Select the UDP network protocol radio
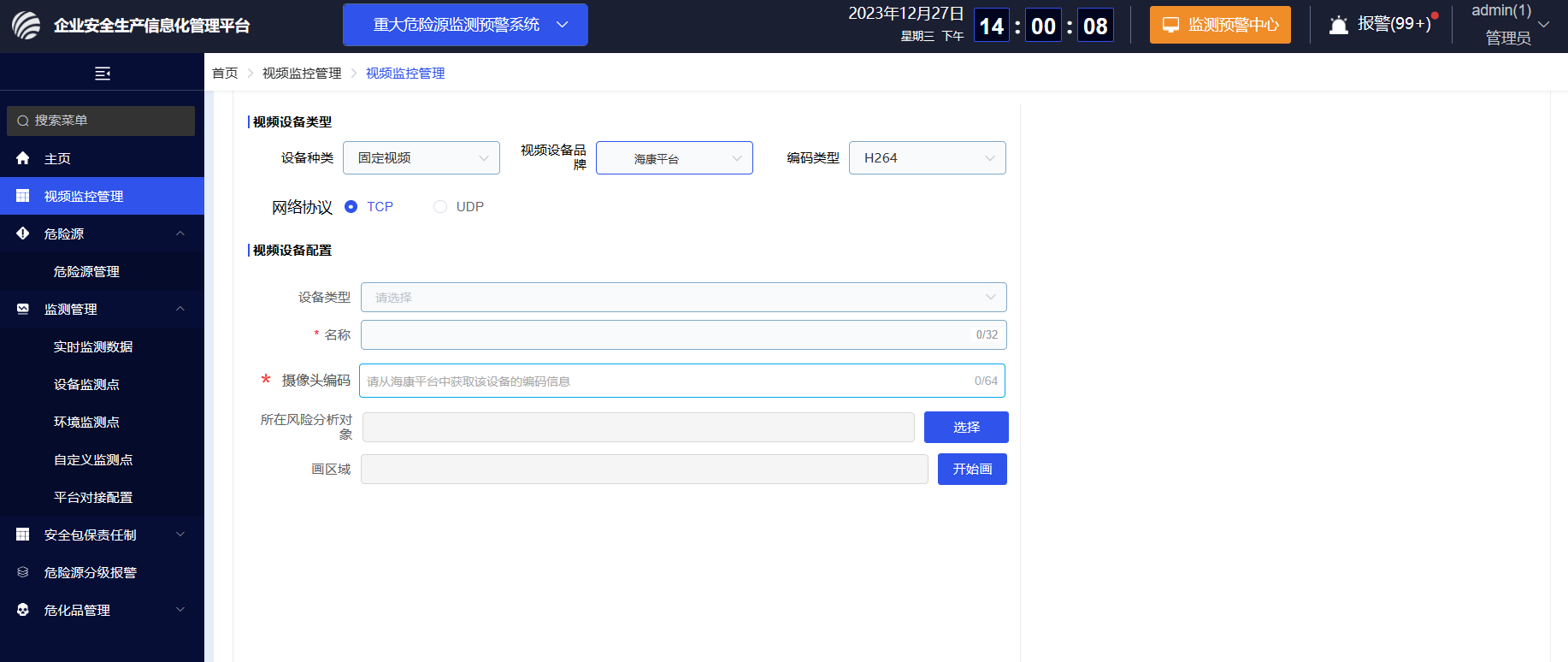The width and height of the screenshot is (1568, 662). (440, 206)
